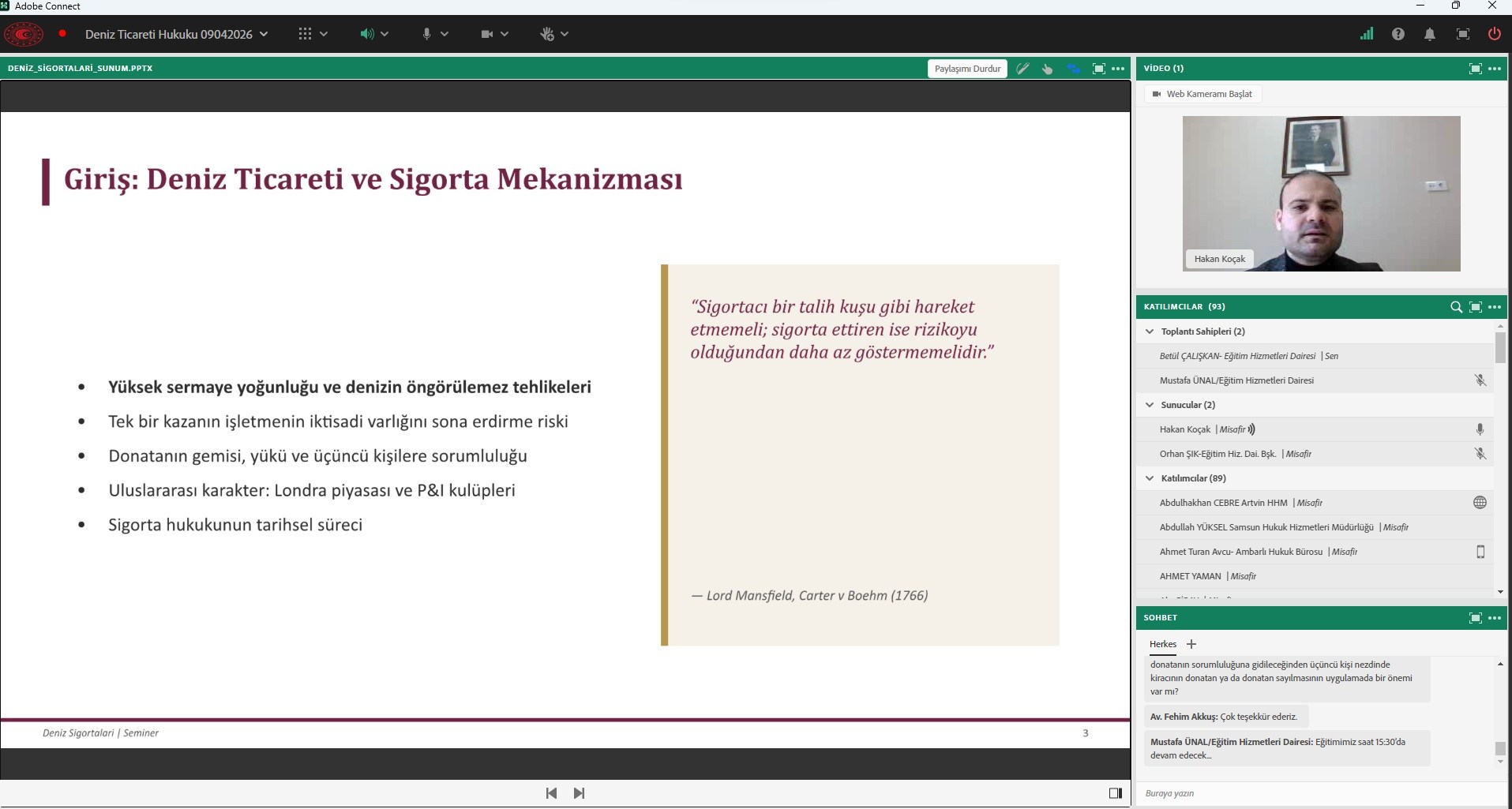Search participants with the magnifier icon
Viewport: 1512px width, 809px height.
point(1456,307)
